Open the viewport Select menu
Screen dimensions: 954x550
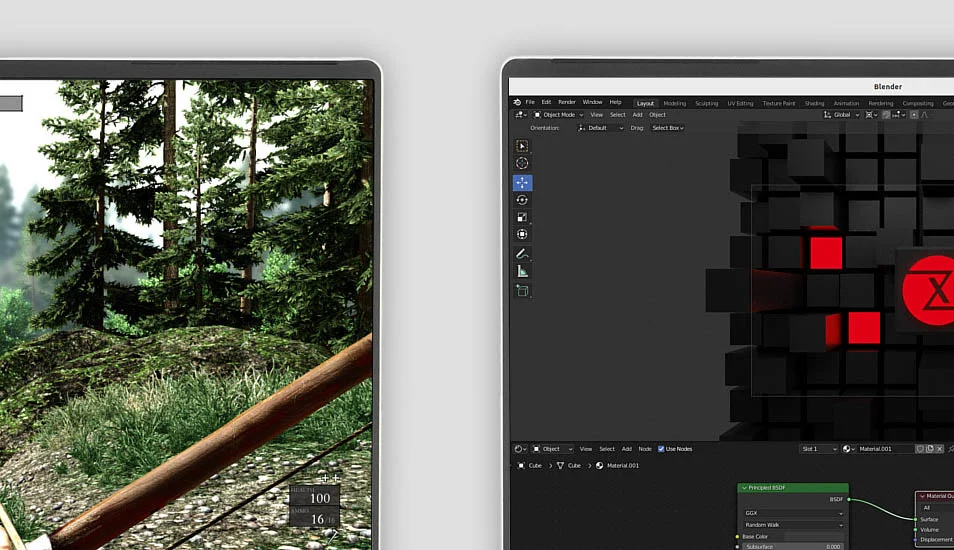[618, 115]
